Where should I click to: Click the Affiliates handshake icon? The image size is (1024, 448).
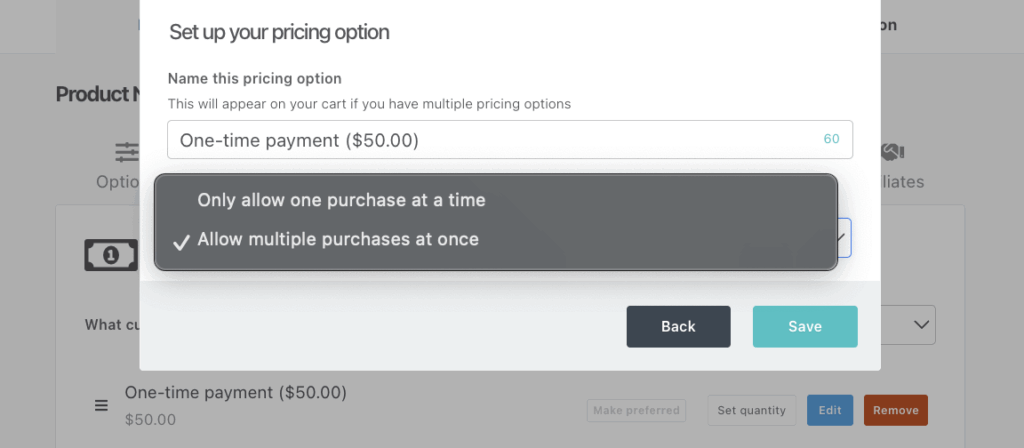tap(891, 152)
